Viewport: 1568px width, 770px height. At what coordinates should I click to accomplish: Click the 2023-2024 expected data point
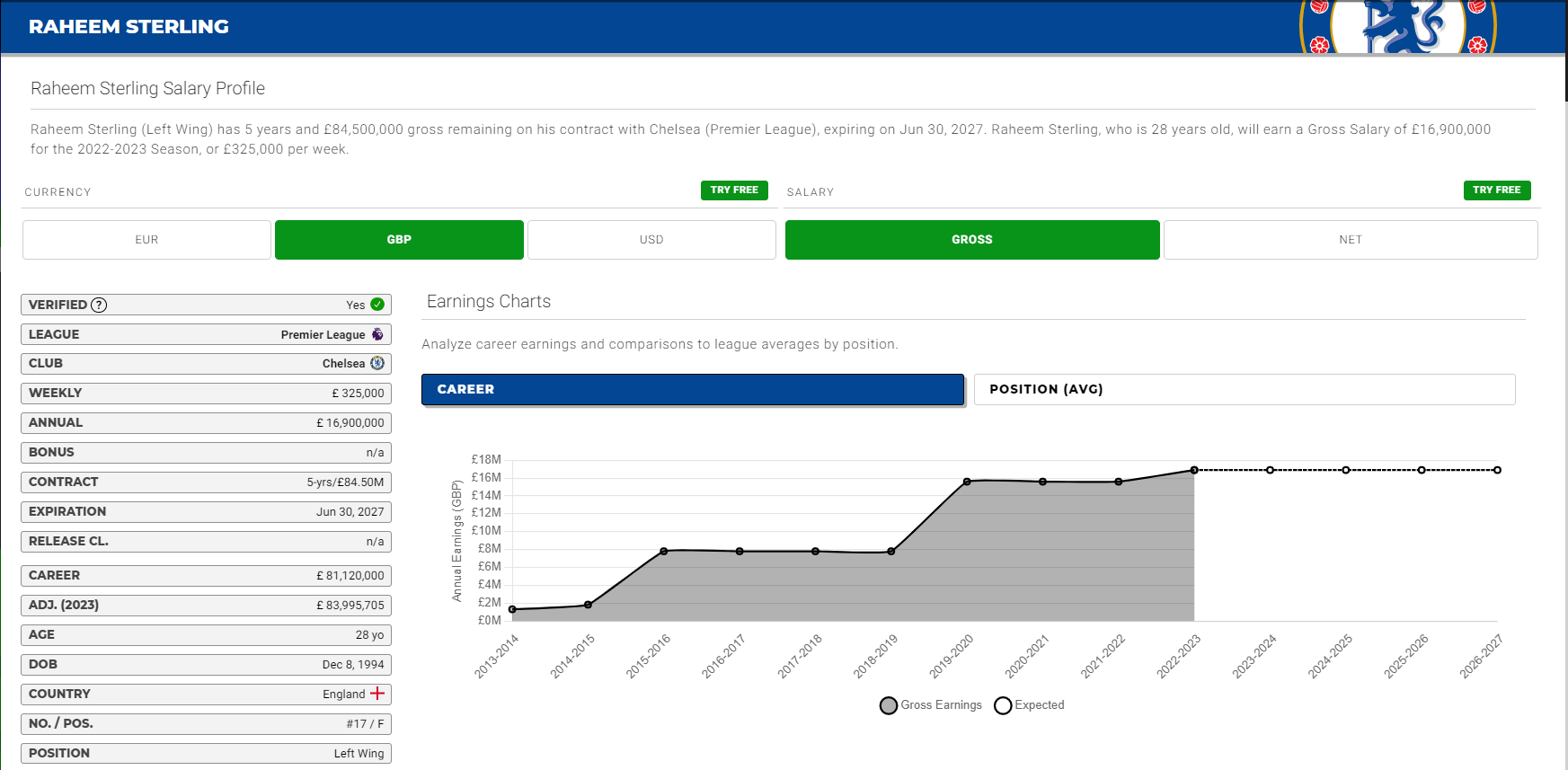pyautogui.click(x=1270, y=470)
